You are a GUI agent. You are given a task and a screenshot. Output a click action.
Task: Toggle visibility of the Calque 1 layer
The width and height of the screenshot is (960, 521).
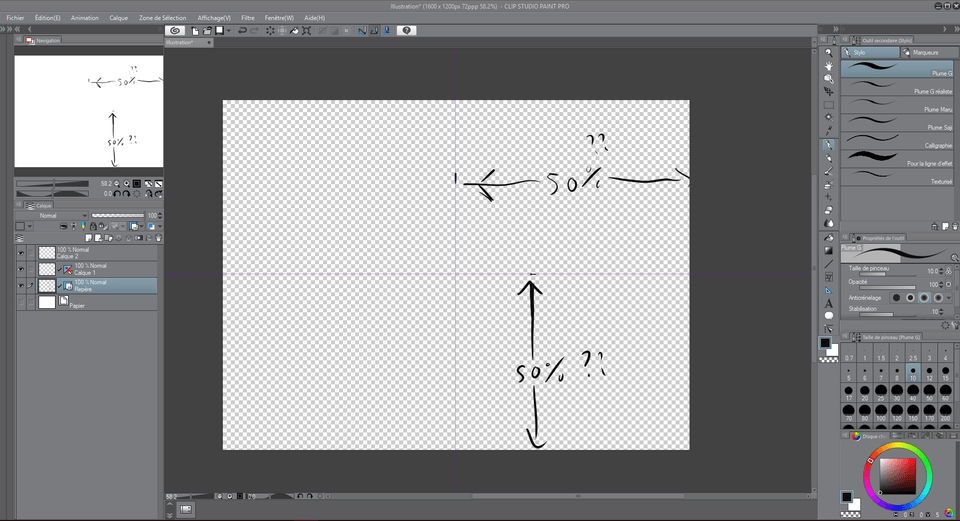21,269
